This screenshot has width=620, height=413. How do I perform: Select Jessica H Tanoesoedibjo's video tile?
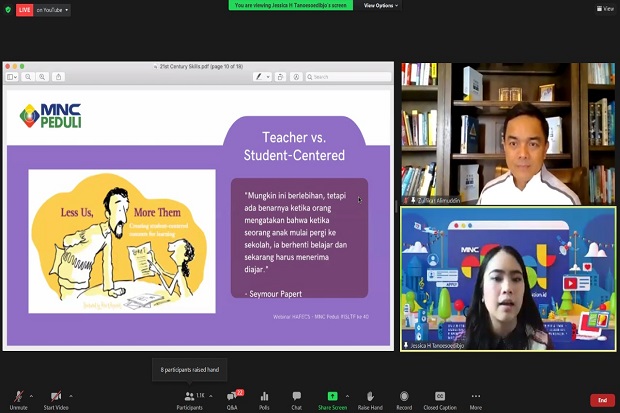[508, 278]
